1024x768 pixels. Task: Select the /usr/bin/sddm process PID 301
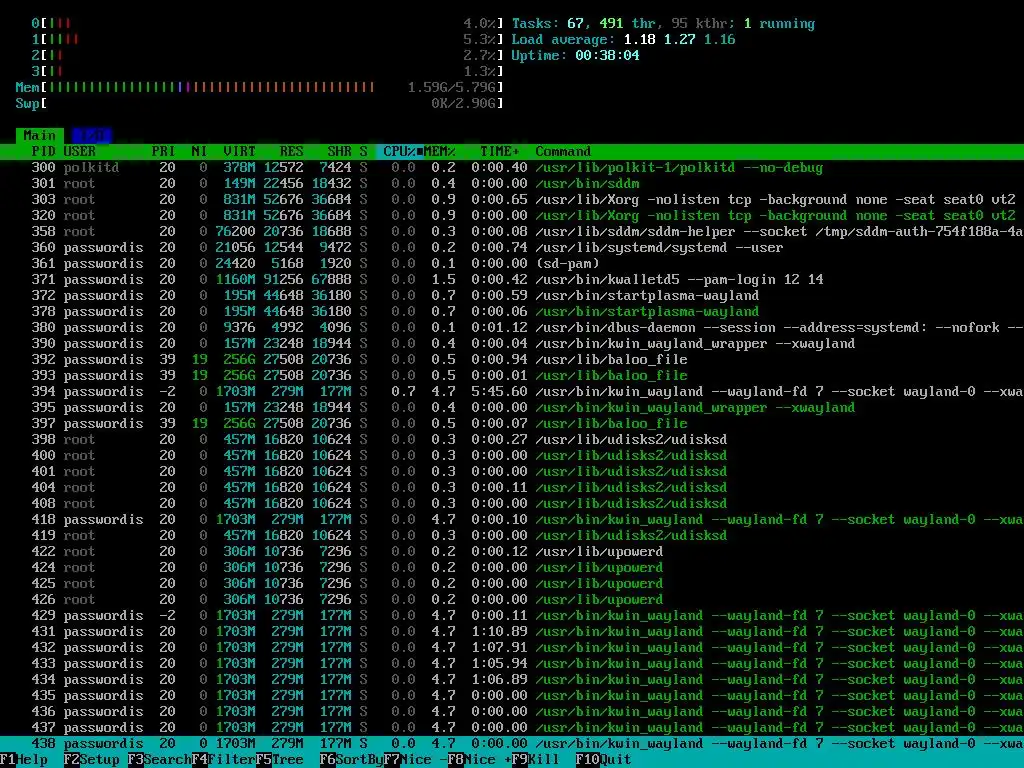[x=512, y=184]
